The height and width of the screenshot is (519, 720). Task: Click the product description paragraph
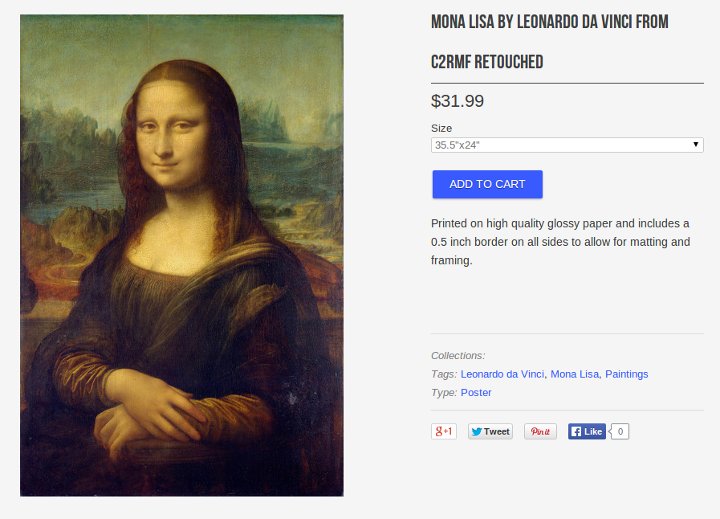point(561,242)
